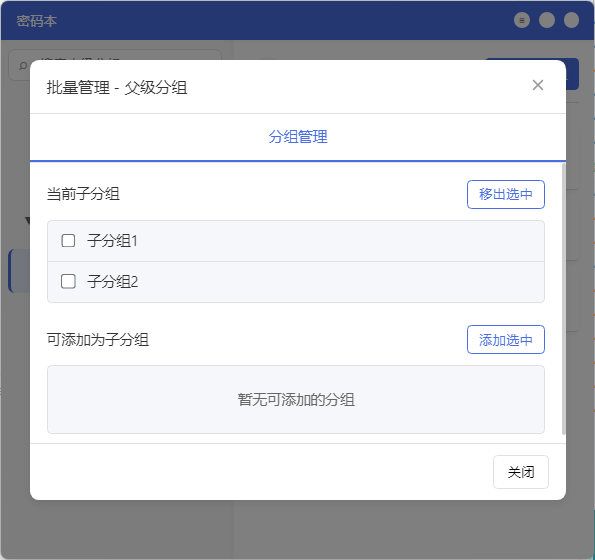Viewport: 595px width, 560px height.
Task: Open the title bar menu icon
Action: 522,20
